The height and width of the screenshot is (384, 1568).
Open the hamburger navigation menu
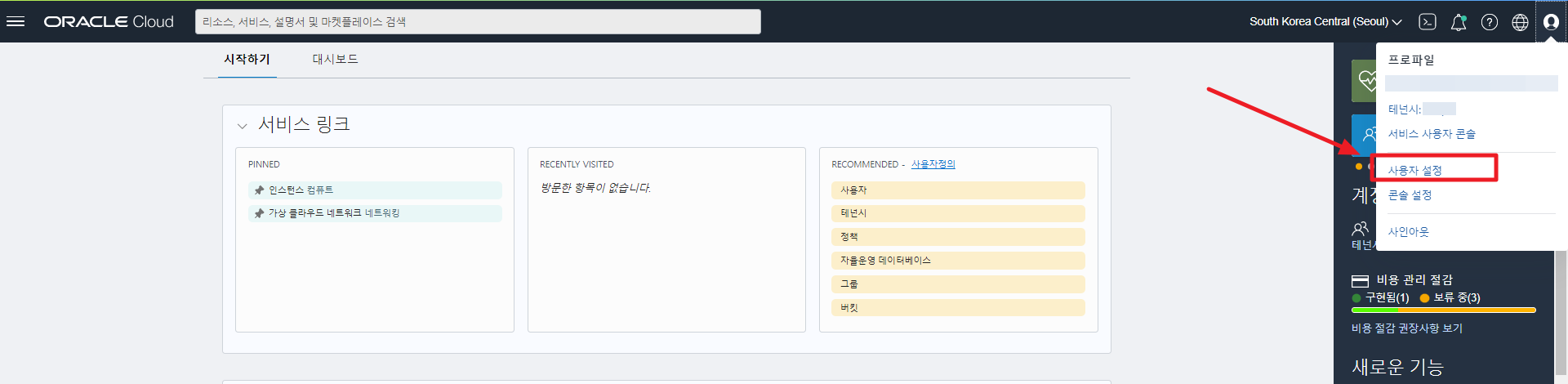[16, 21]
